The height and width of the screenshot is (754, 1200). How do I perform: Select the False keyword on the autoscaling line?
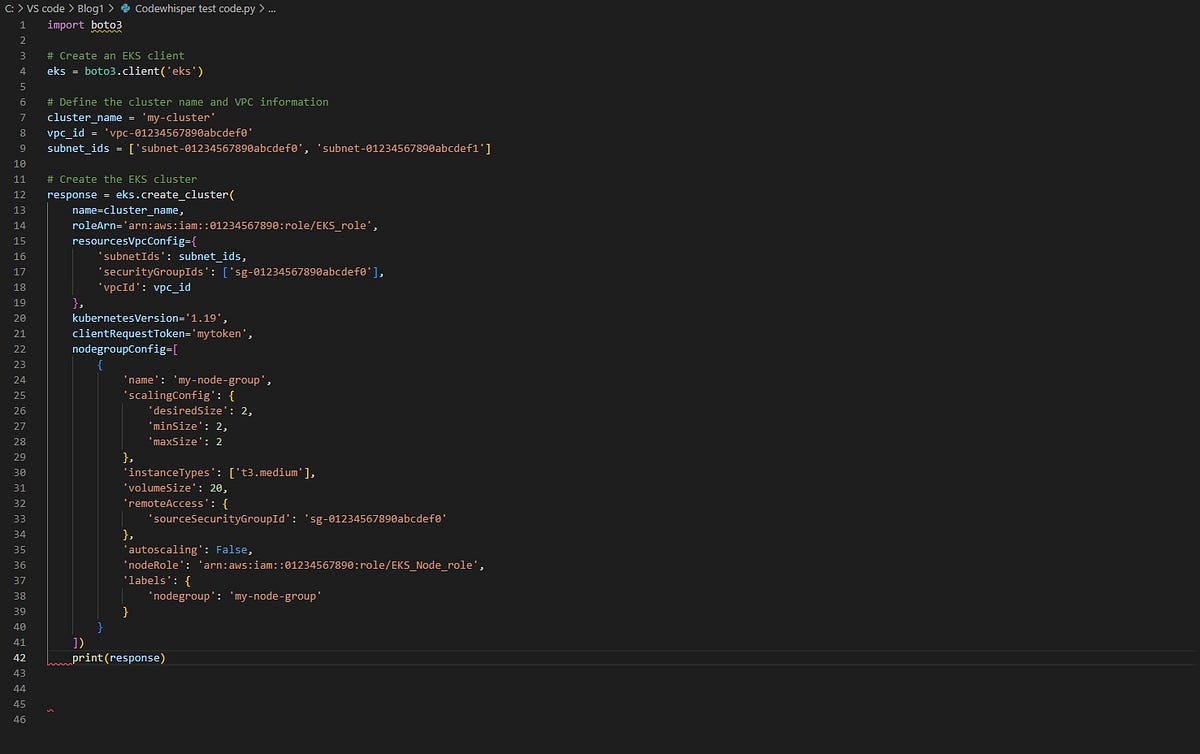(x=231, y=549)
